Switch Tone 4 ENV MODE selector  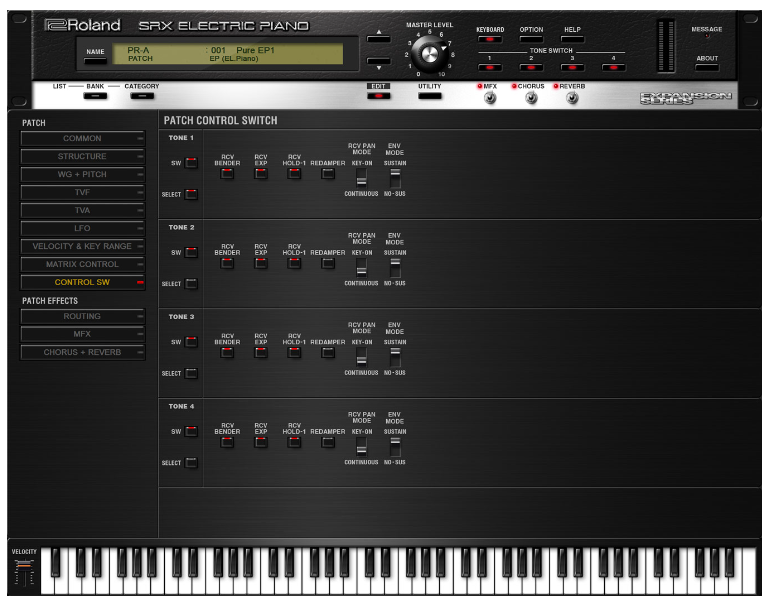395,447
